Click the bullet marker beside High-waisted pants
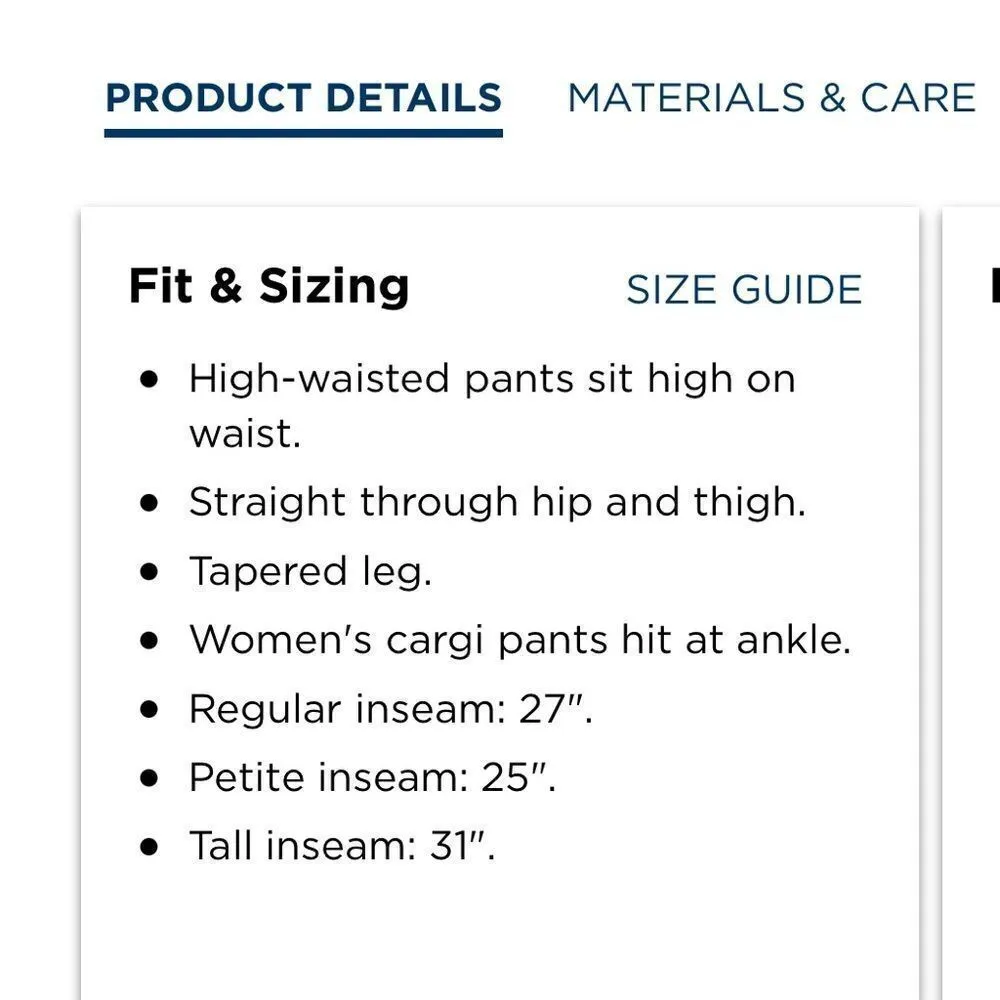The image size is (1000, 1000). click(150, 378)
